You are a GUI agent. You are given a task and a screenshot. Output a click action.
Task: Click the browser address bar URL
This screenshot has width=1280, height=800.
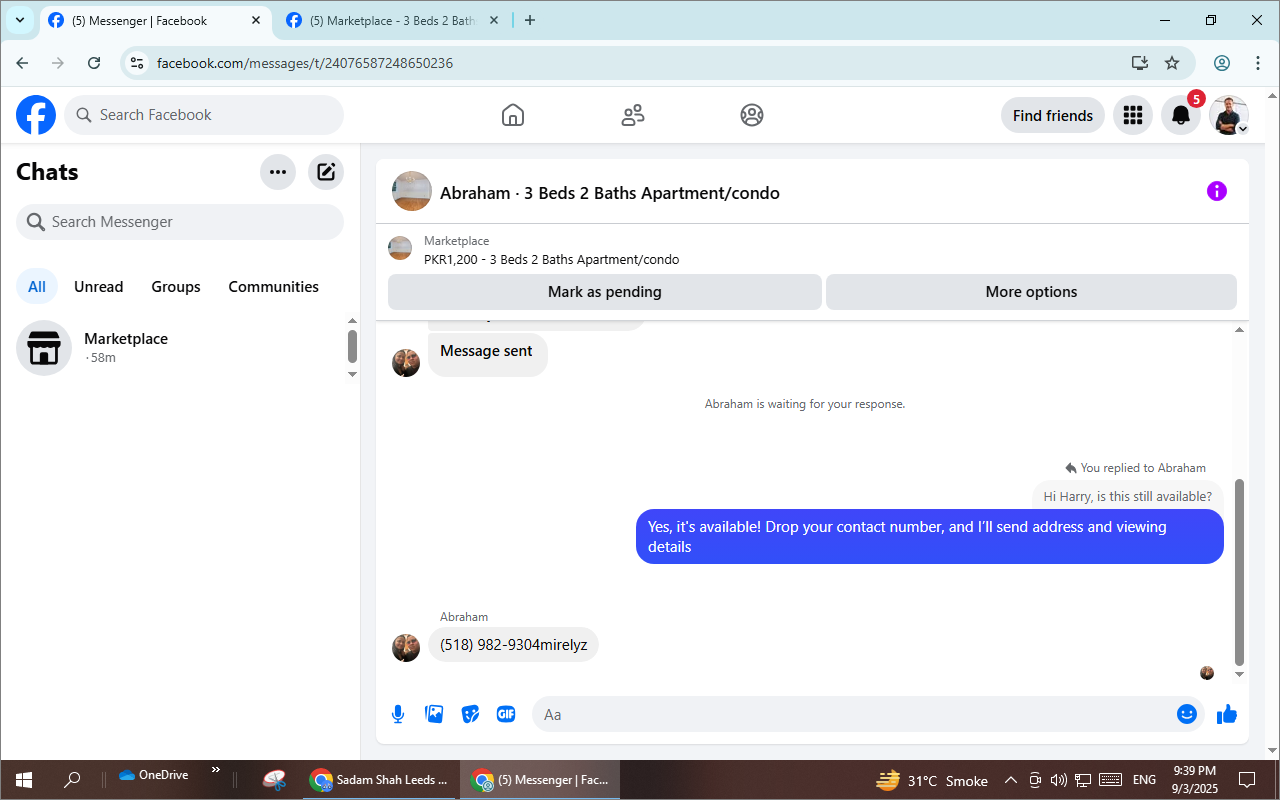point(305,63)
